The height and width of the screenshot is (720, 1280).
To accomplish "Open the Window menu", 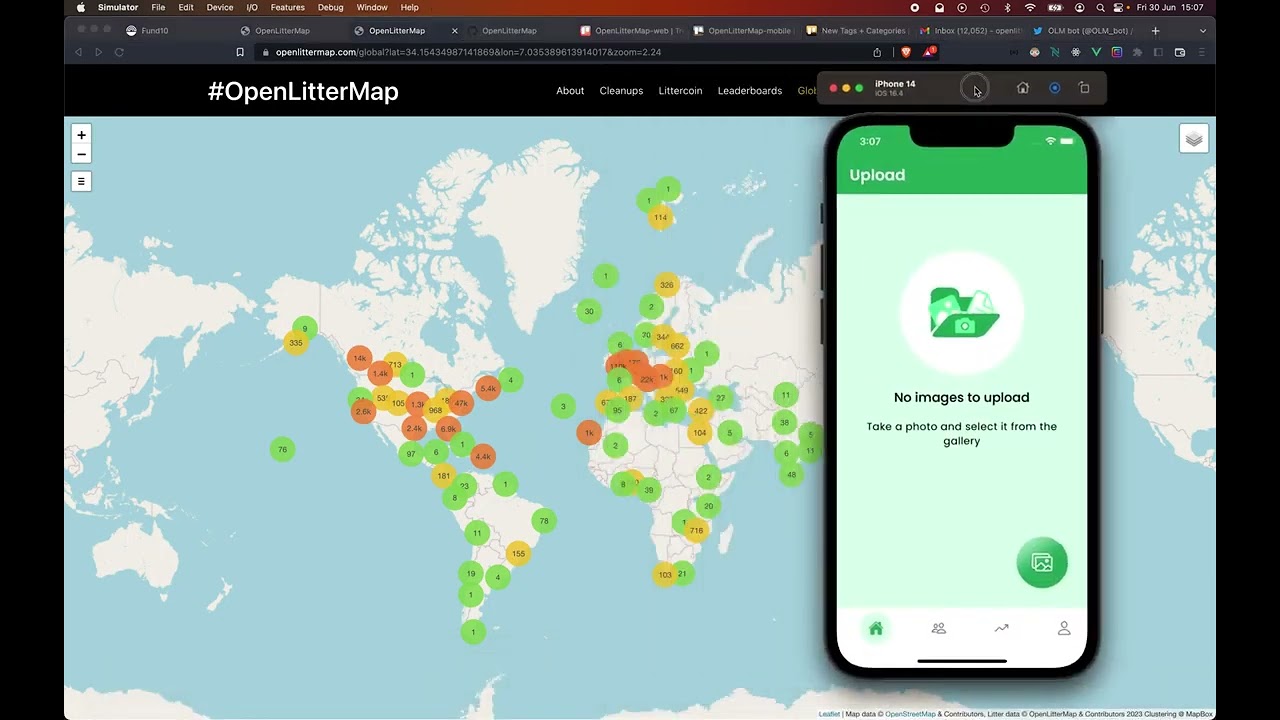I will (x=372, y=7).
